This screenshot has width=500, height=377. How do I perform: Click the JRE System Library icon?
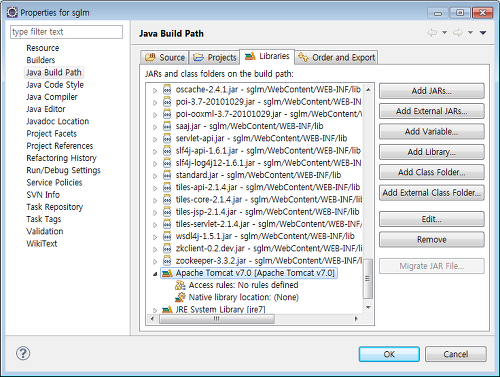coord(167,310)
